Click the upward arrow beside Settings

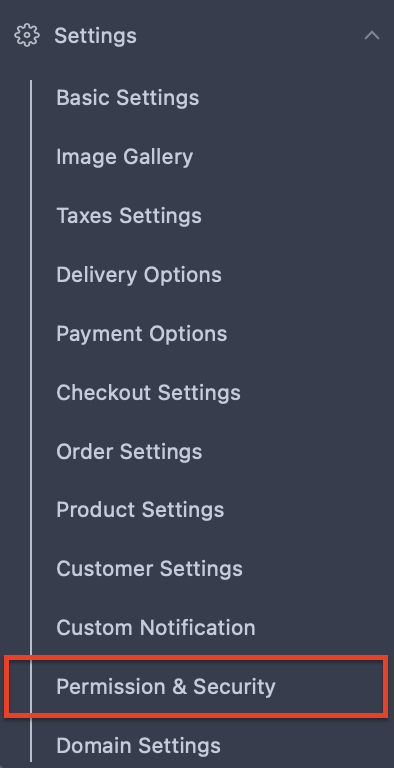pos(372,35)
